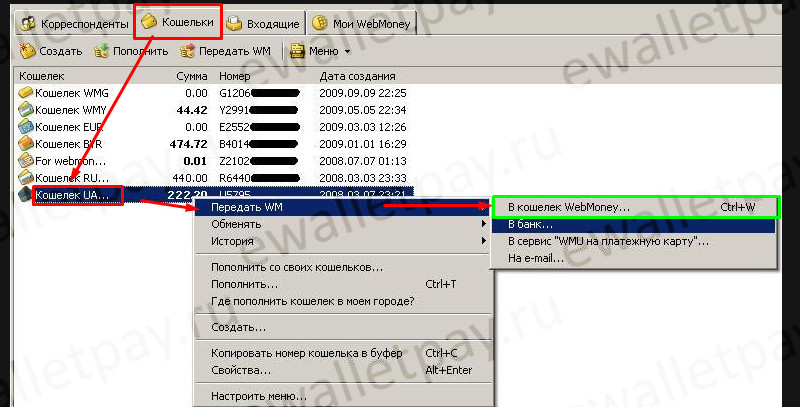Image resolution: width=800 pixels, height=407 pixels.
Task: Choose Копировать номер кошелька в буфер
Action: click(x=343, y=353)
